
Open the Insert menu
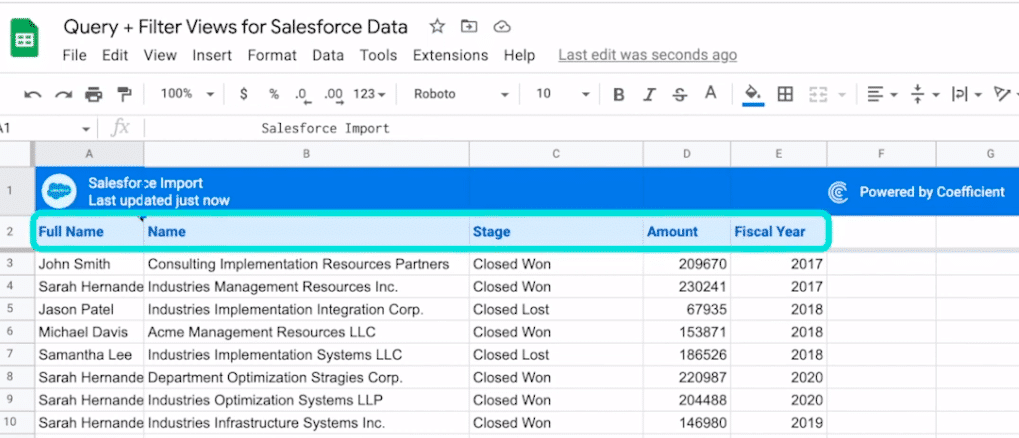coord(212,55)
